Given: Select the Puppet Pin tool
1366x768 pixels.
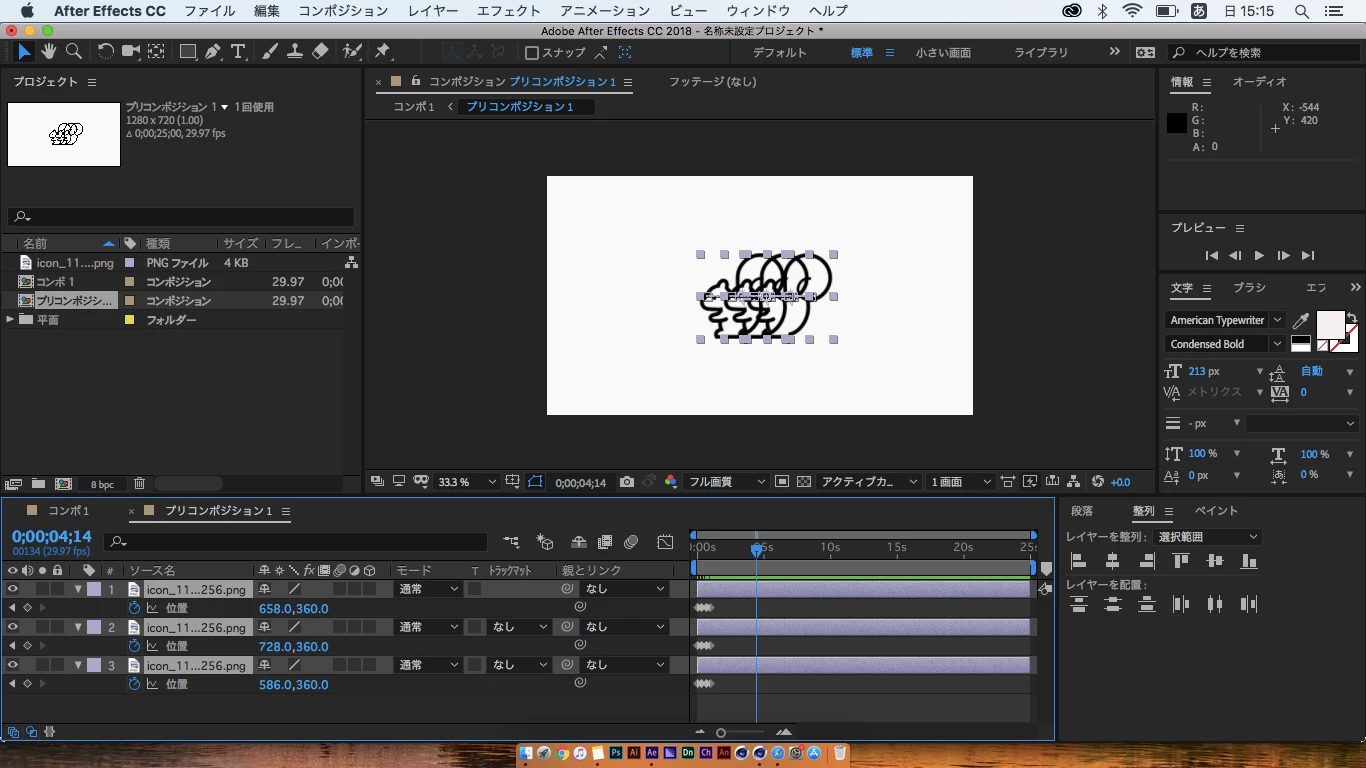Looking at the screenshot, I should (383, 52).
